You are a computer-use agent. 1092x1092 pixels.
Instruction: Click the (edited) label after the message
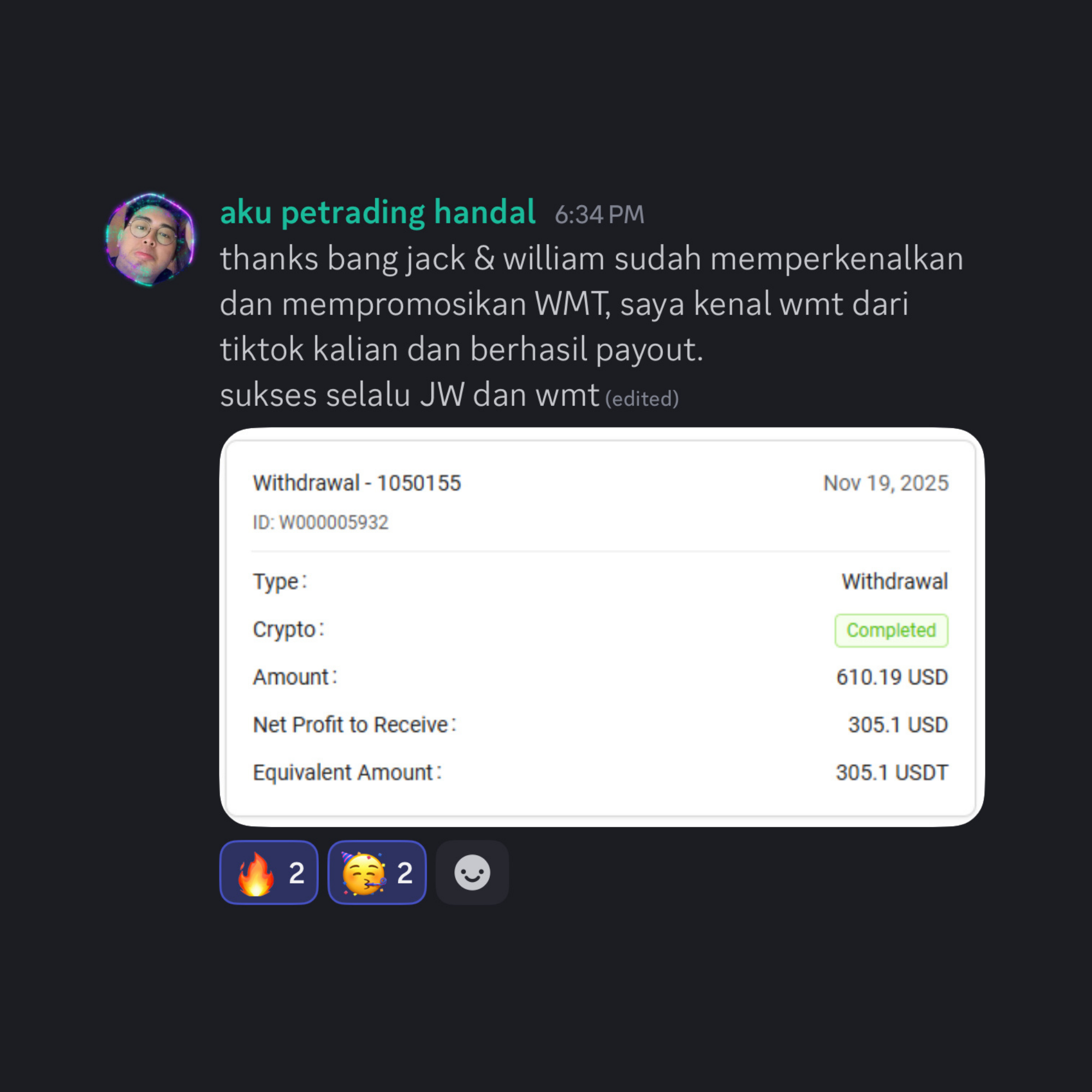click(642, 399)
